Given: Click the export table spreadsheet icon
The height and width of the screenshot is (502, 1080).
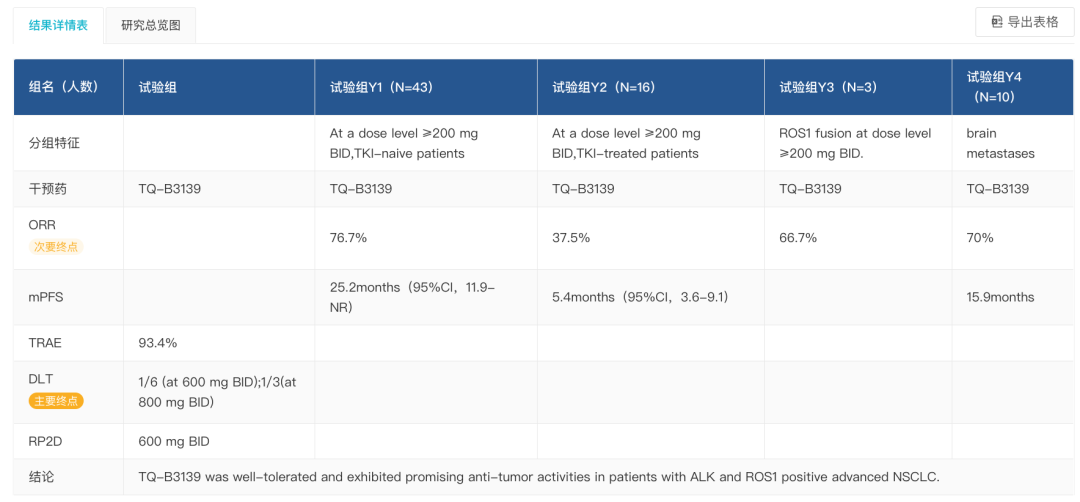Looking at the screenshot, I should coord(997,22).
